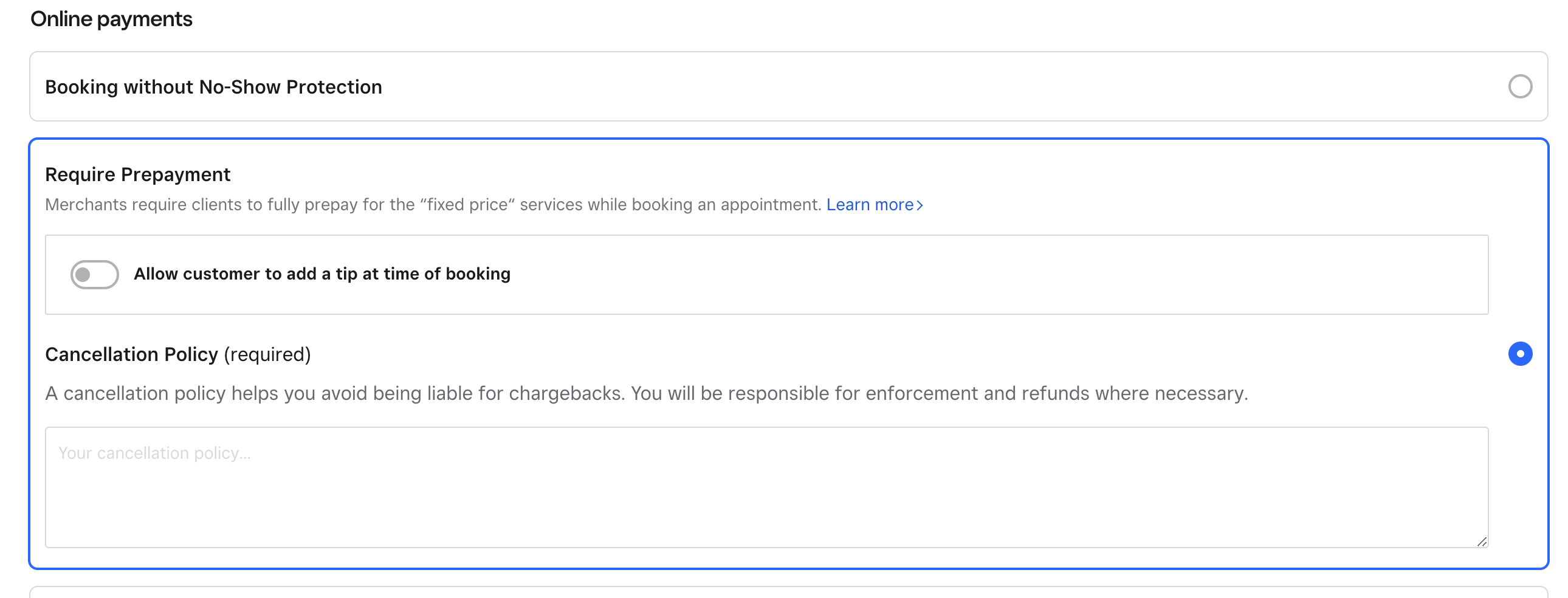Click the Booking without No-Show Protection label
The height and width of the screenshot is (598, 1568).
pyautogui.click(x=213, y=87)
